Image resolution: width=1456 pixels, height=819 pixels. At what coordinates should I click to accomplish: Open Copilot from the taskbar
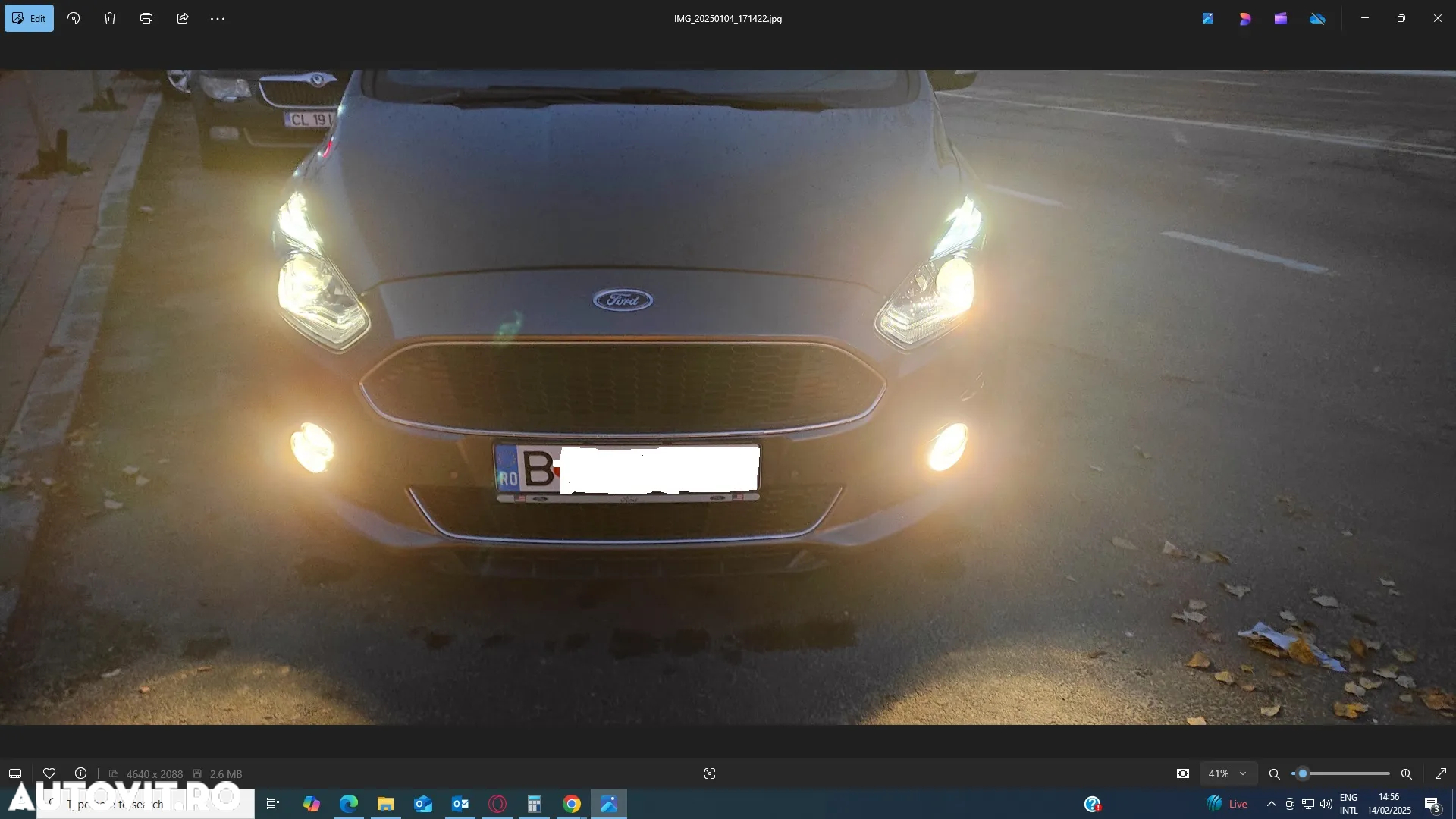[312, 804]
